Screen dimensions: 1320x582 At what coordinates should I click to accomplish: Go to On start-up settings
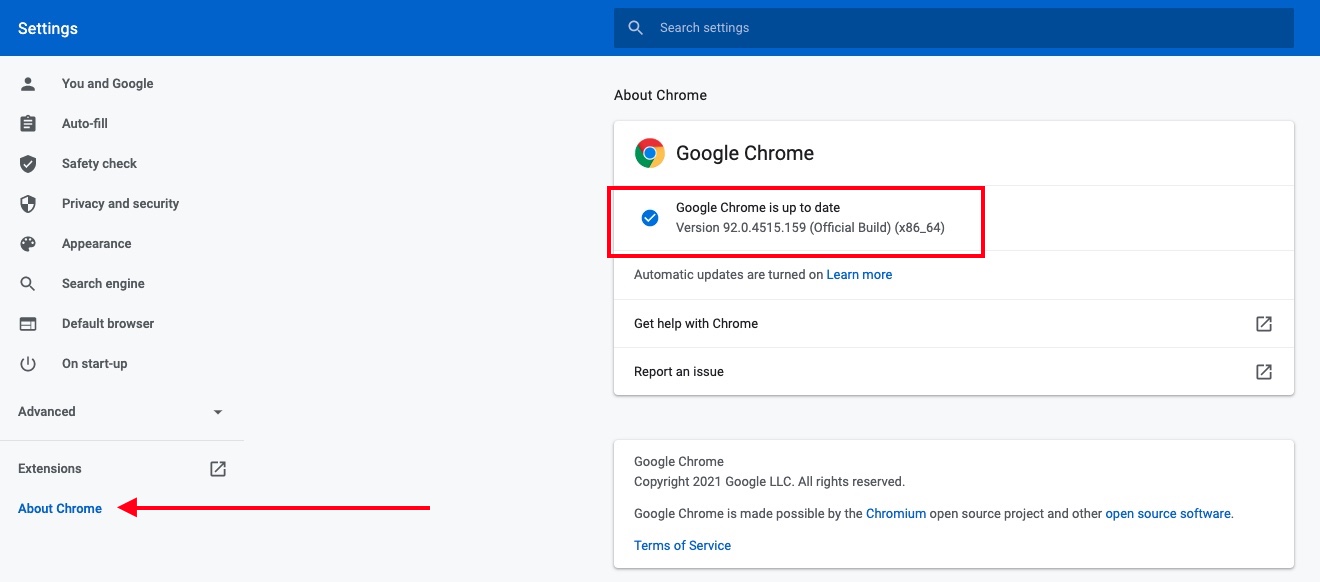coord(95,364)
